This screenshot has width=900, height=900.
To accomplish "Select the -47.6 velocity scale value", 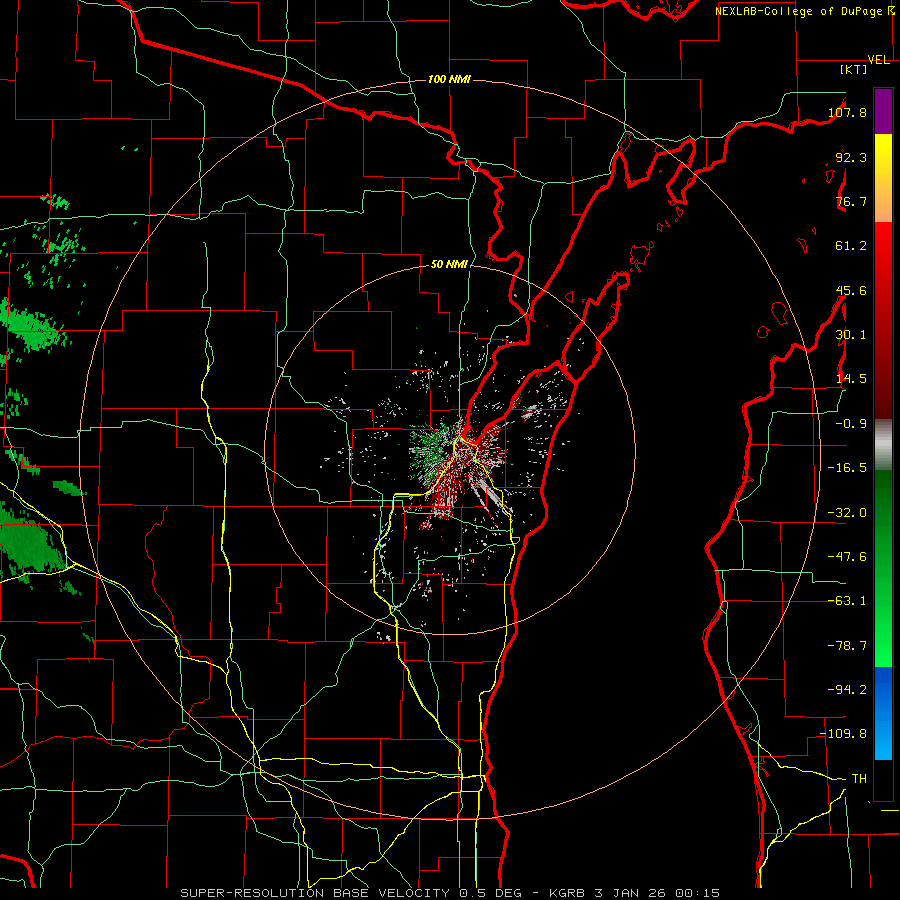I will pyautogui.click(x=847, y=557).
